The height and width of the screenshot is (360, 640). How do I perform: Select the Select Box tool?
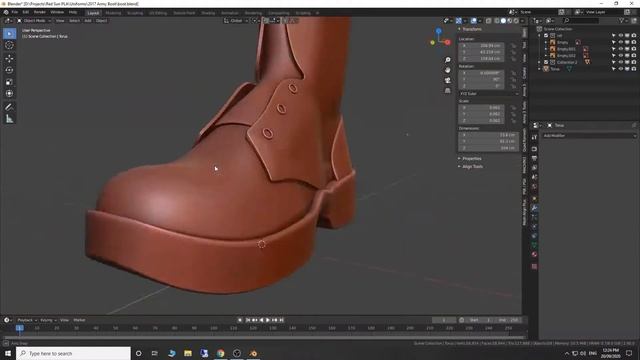tap(9, 33)
